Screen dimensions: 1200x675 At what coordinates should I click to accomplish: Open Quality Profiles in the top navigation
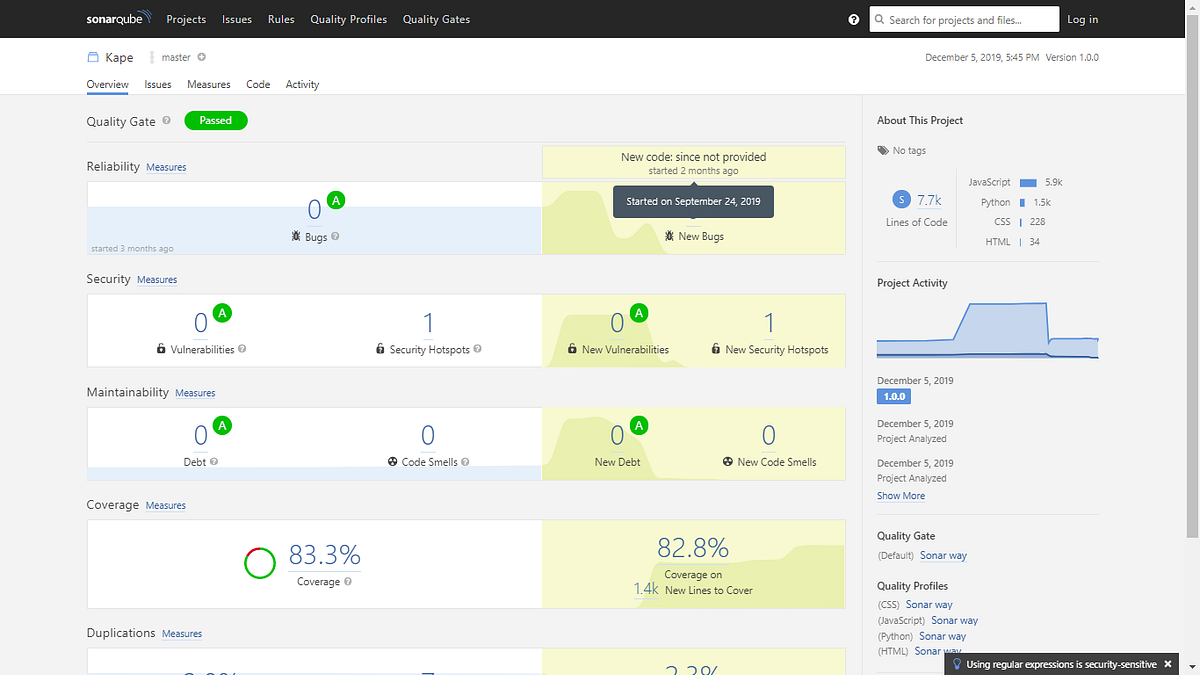coord(348,19)
